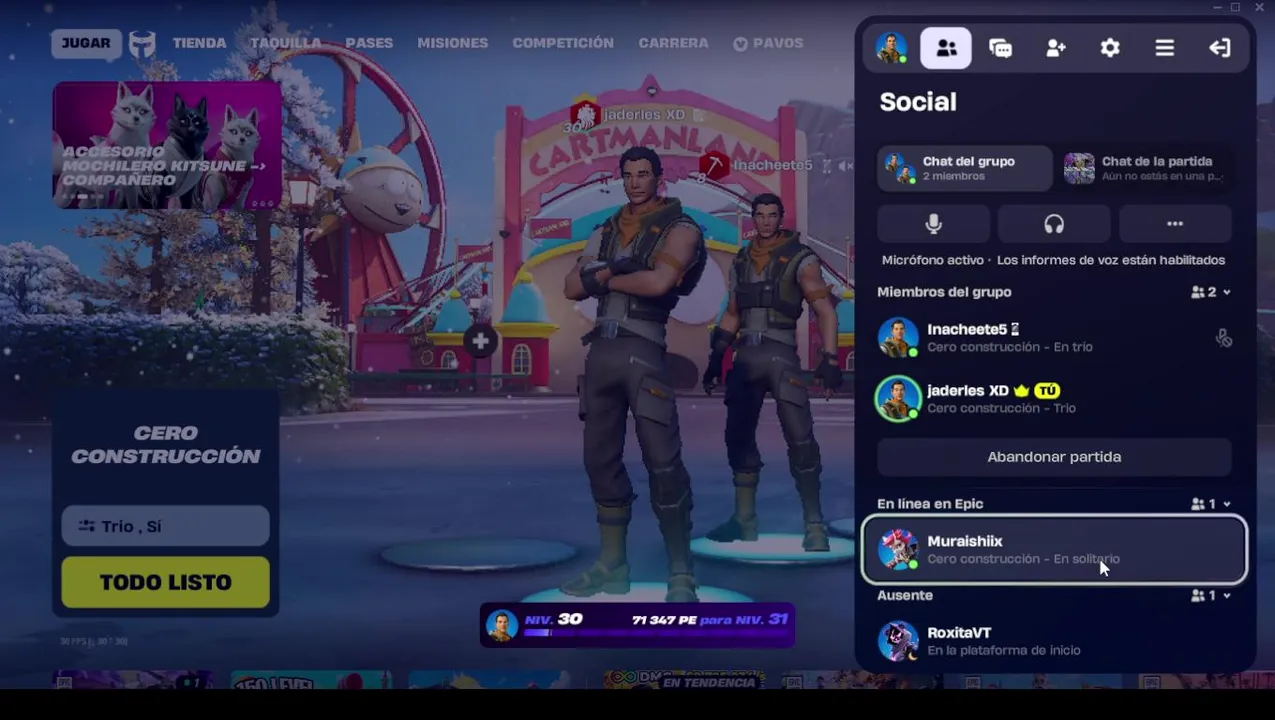
Task: Open the PAVOS tab
Action: [x=768, y=43]
